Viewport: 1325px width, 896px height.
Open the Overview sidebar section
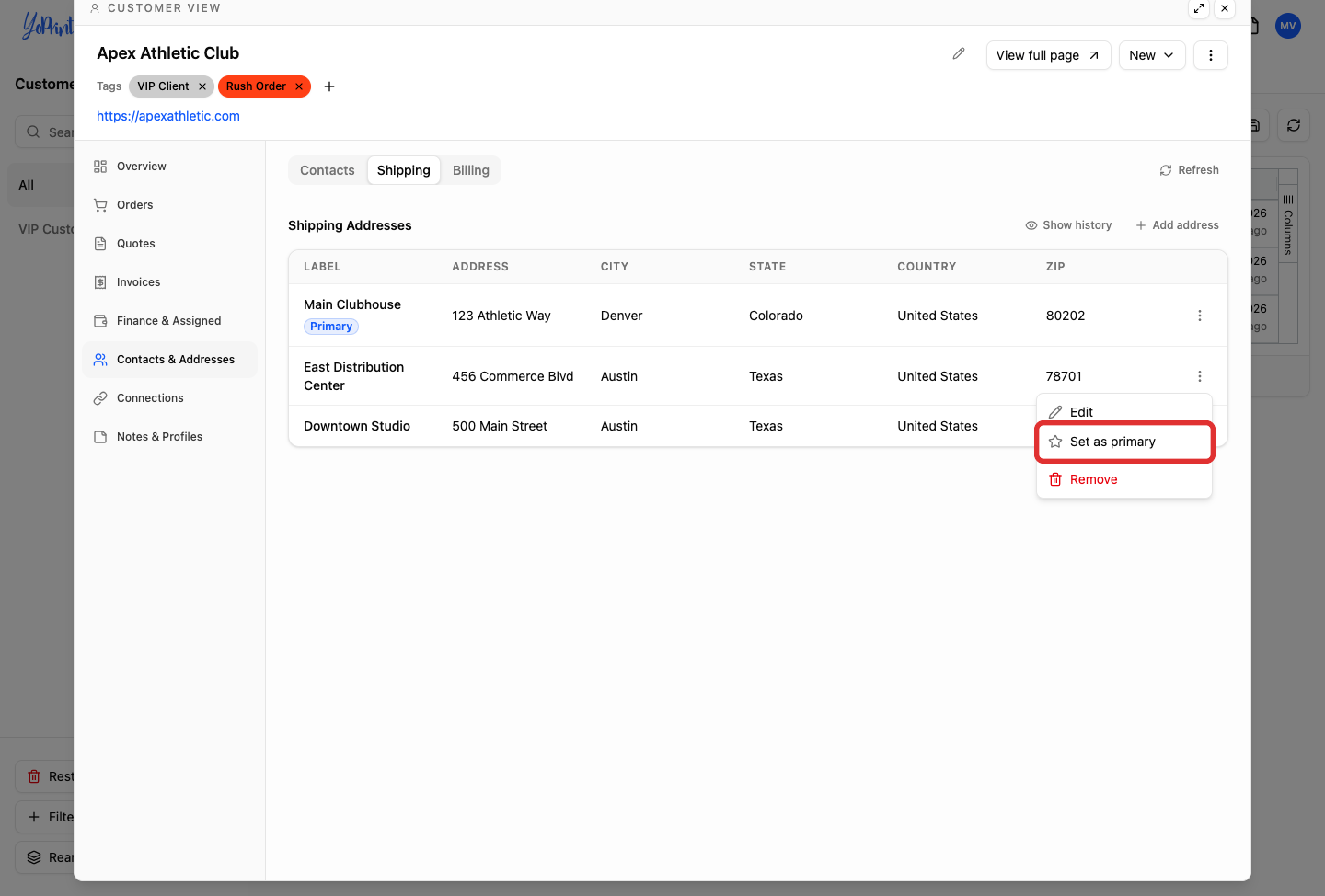tap(169, 167)
